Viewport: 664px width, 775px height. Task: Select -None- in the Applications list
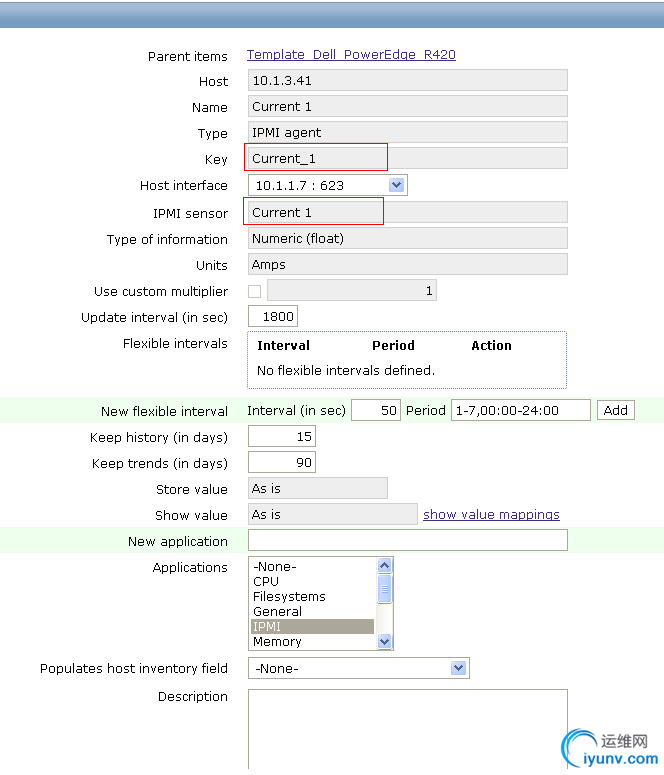[x=312, y=566]
